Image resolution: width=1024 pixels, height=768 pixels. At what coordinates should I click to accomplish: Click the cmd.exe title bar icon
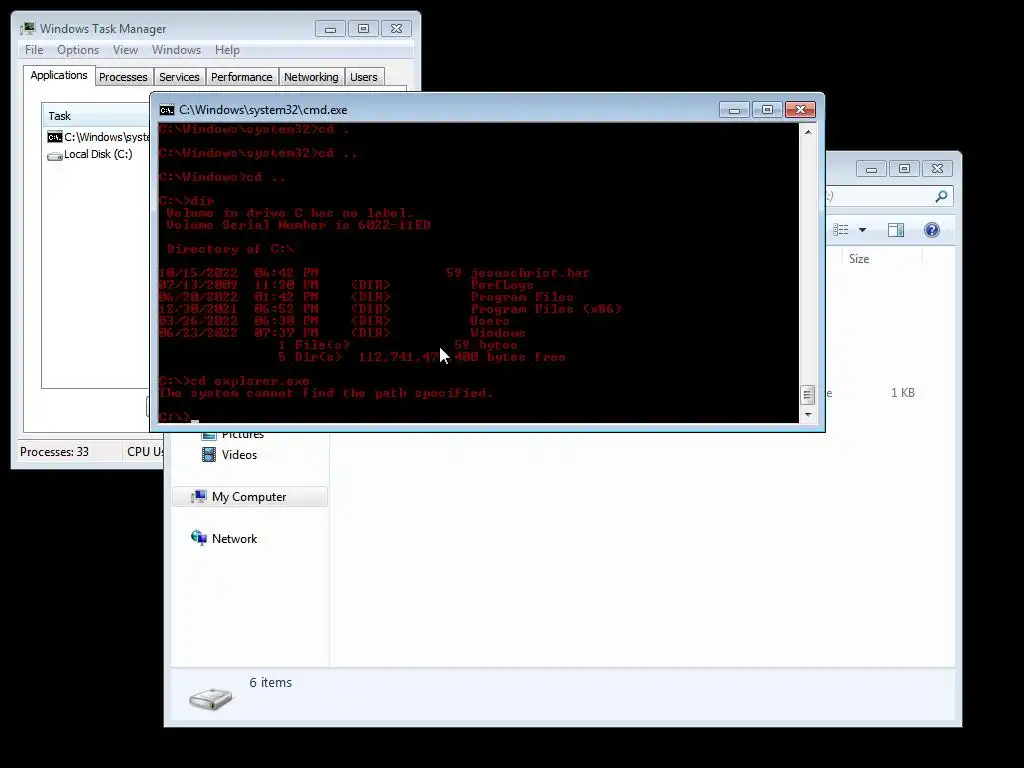coord(167,110)
